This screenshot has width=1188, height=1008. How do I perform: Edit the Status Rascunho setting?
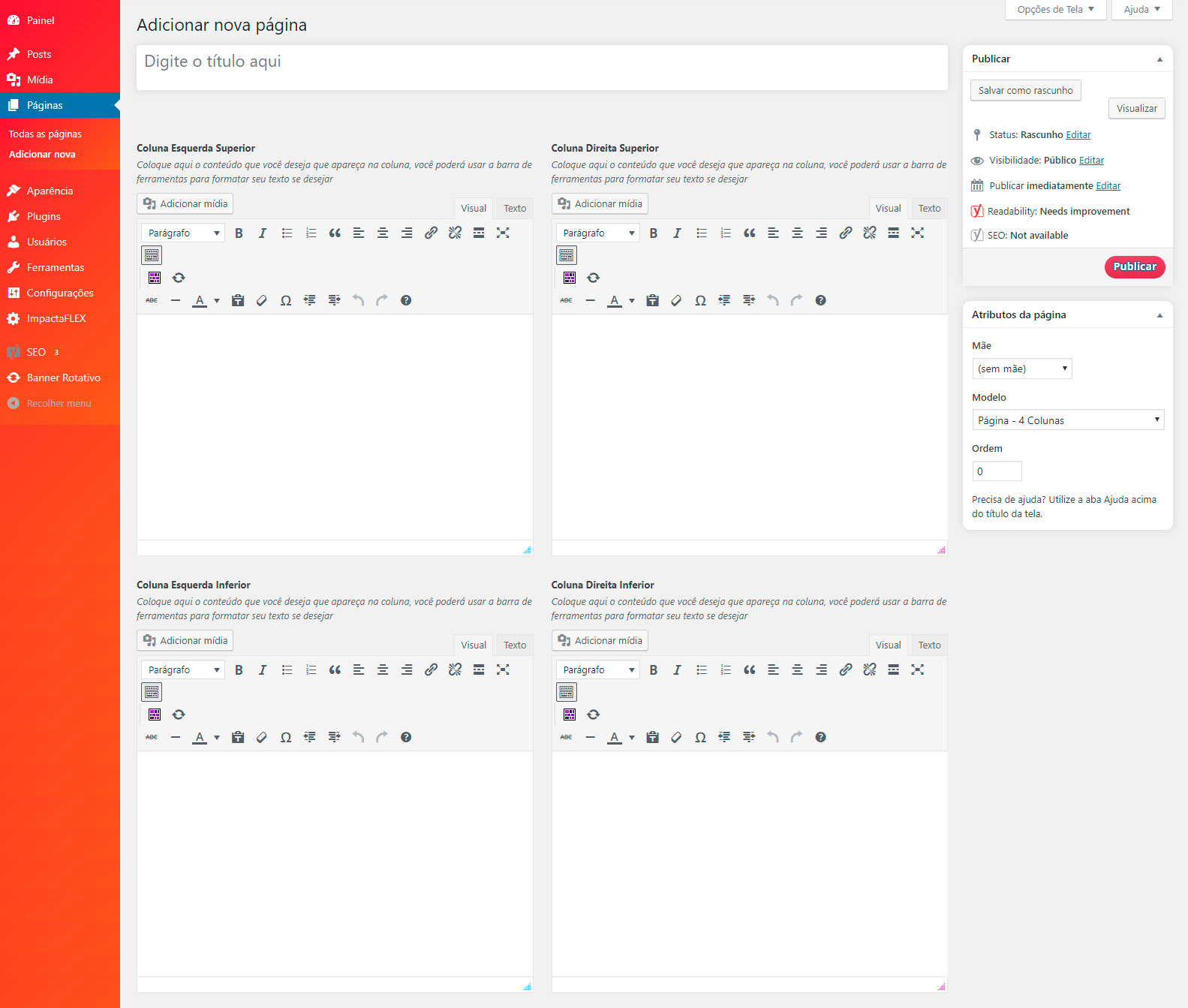pos(1078,135)
